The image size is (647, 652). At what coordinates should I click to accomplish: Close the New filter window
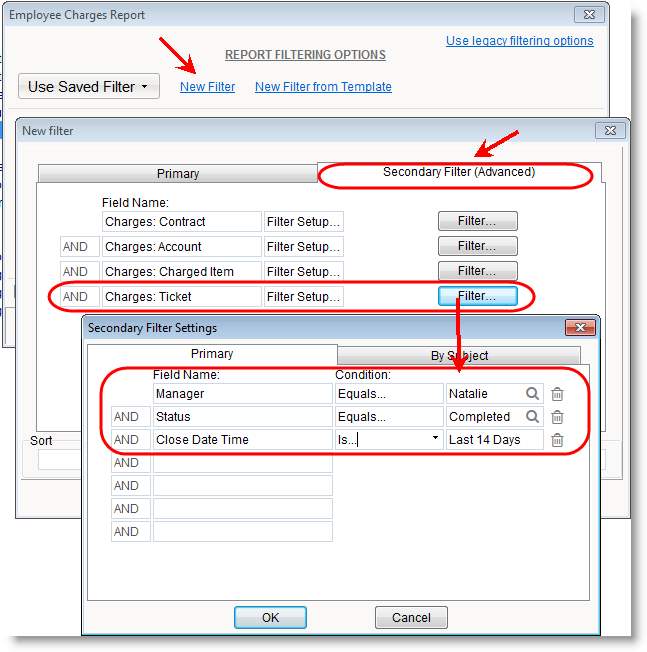click(x=610, y=131)
